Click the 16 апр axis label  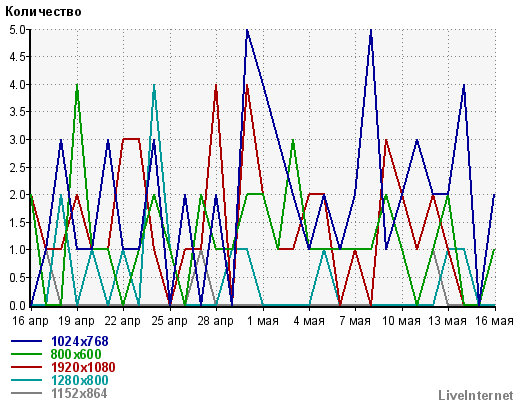(30, 321)
